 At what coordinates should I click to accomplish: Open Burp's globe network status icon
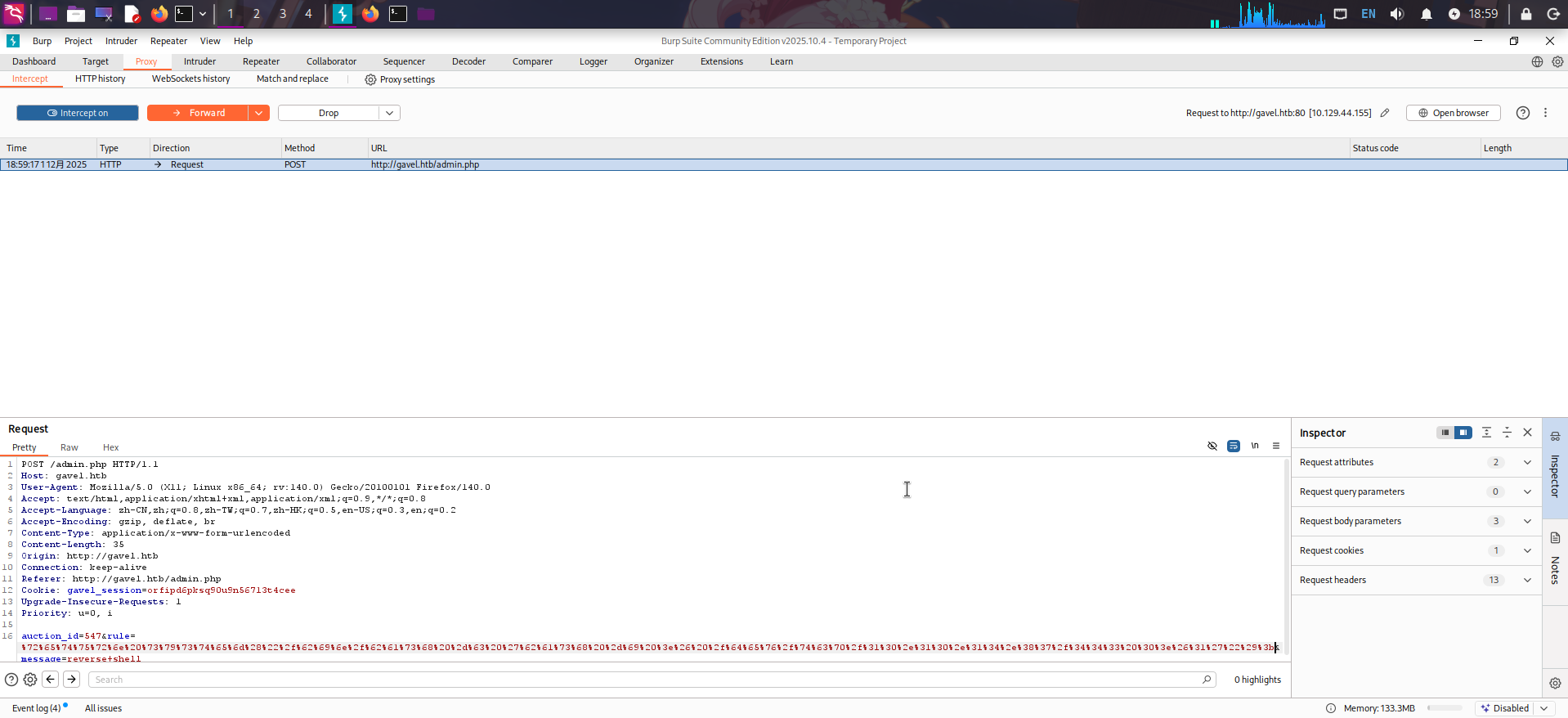point(1537,62)
